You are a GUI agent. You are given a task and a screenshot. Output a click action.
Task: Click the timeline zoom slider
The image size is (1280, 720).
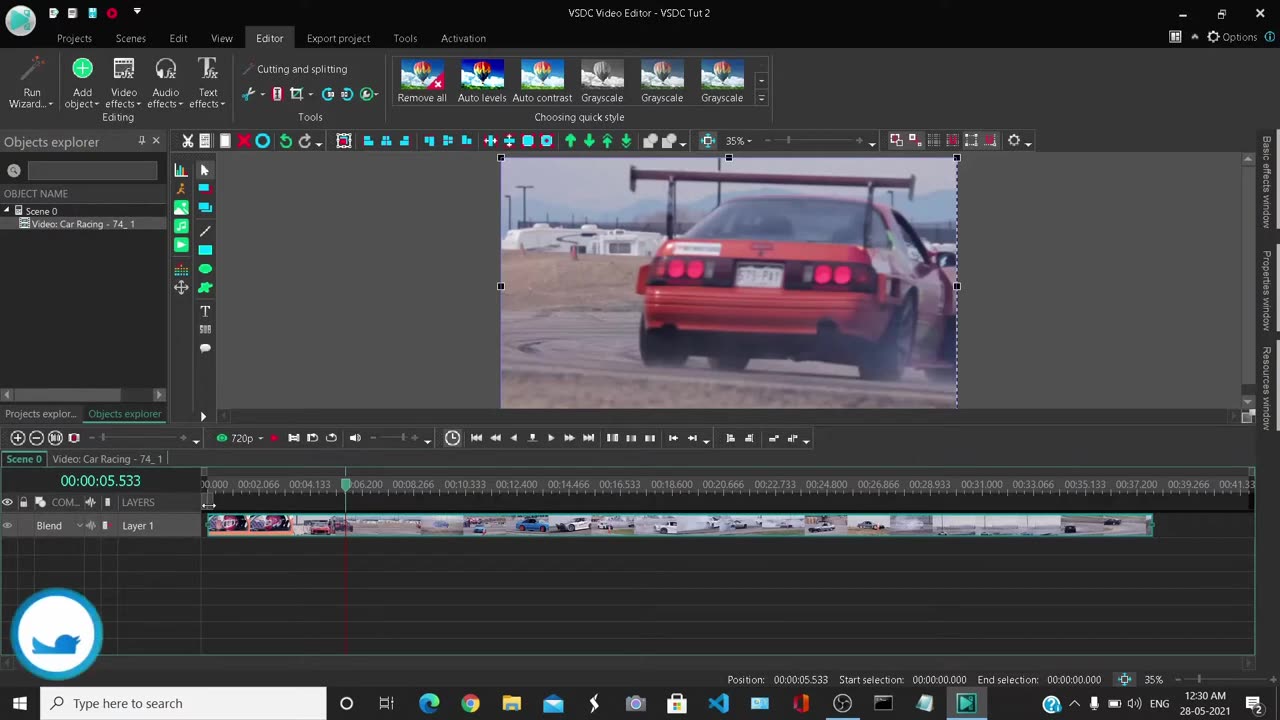[x=140, y=438]
